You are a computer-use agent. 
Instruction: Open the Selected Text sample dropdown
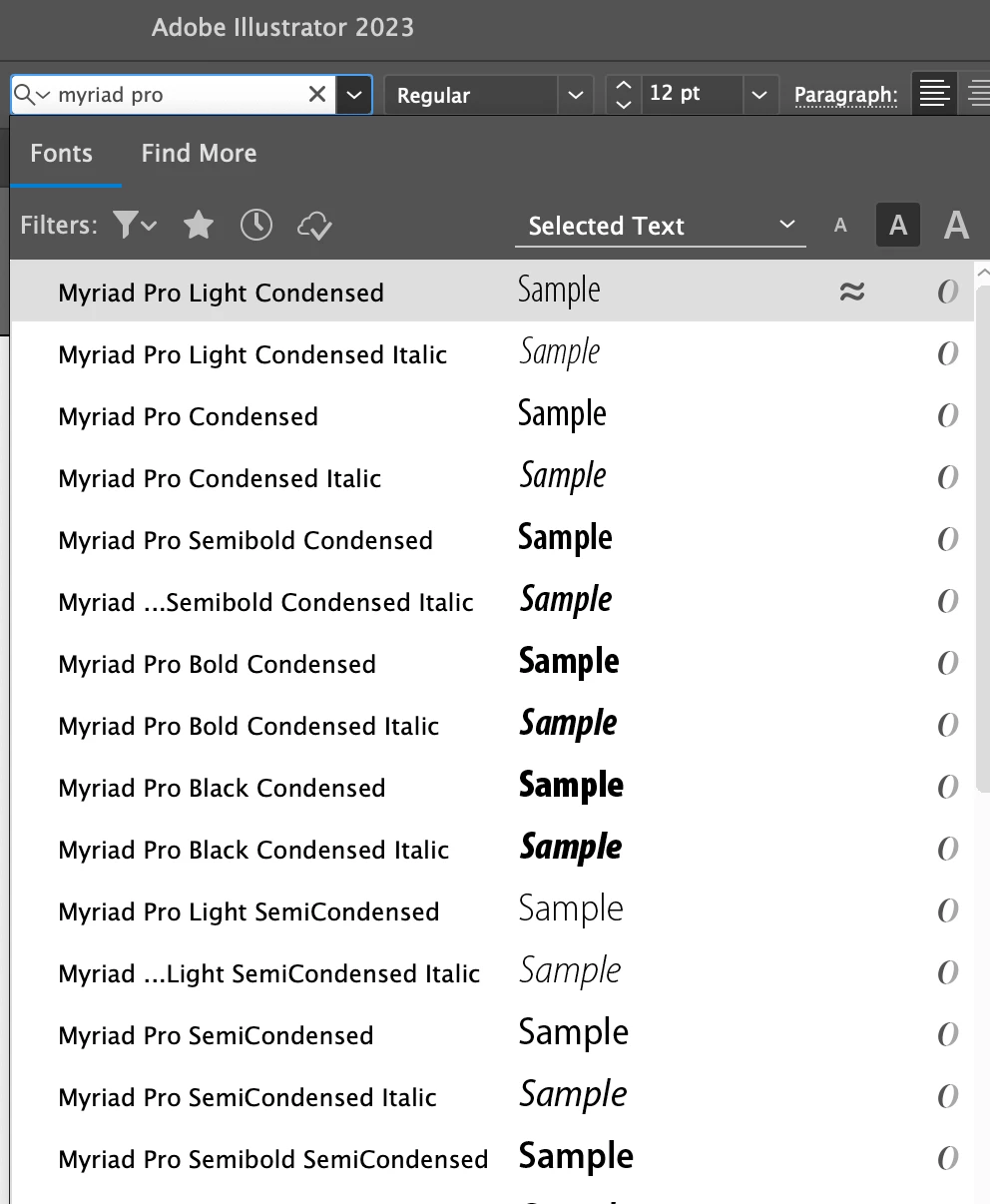(660, 226)
